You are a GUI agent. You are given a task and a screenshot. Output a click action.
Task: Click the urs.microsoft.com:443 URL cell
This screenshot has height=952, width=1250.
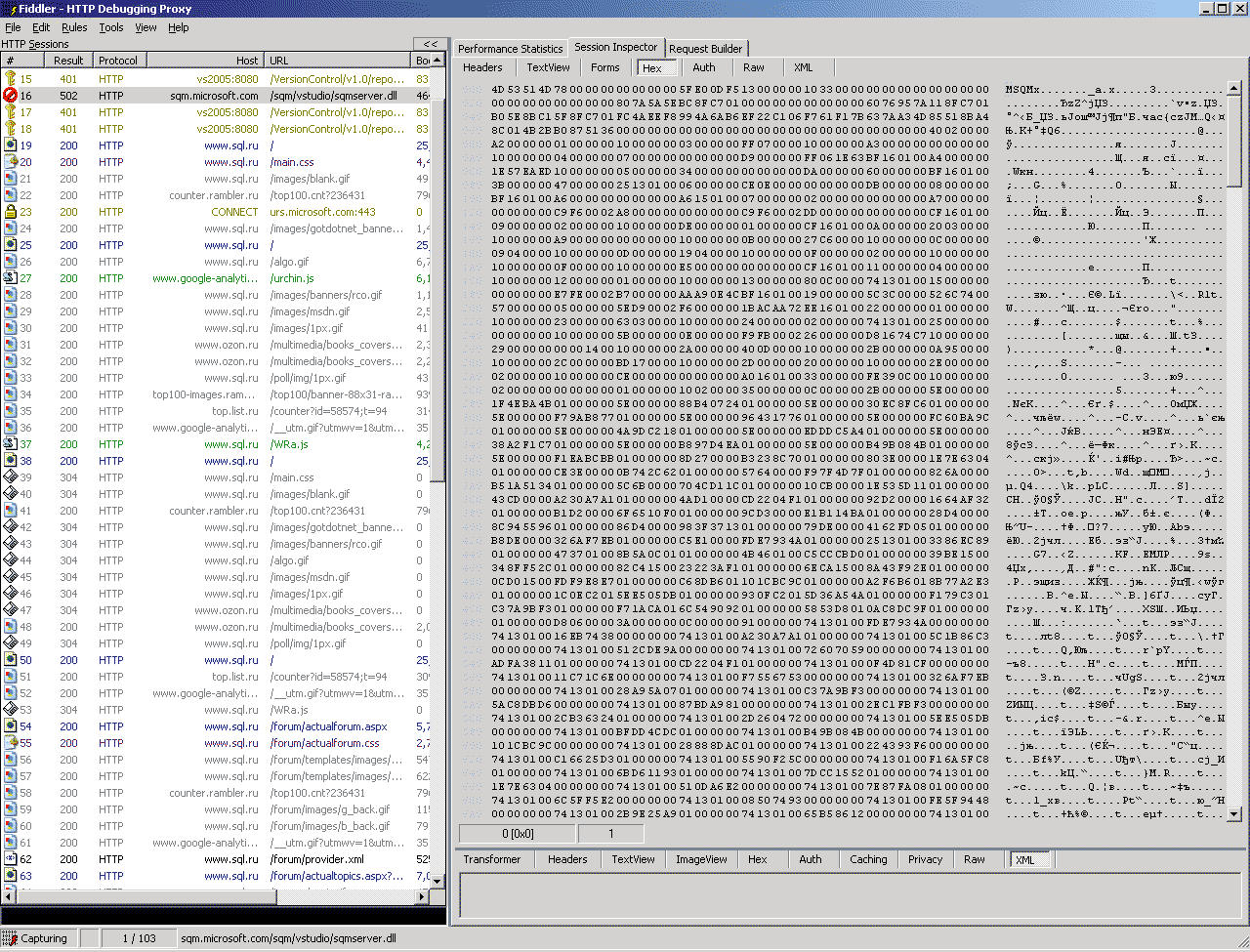(x=323, y=212)
